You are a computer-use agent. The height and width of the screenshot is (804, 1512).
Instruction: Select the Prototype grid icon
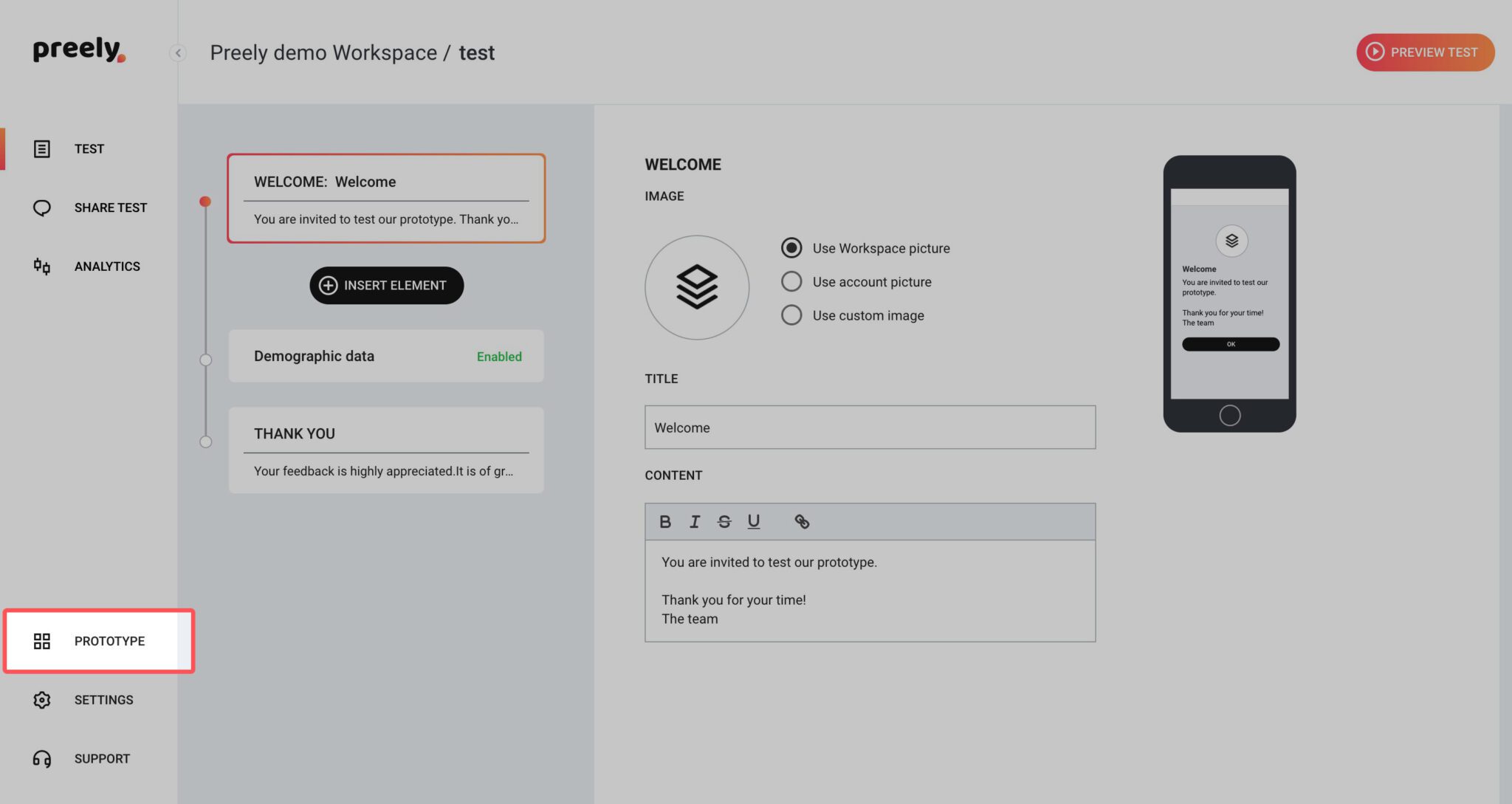(42, 642)
